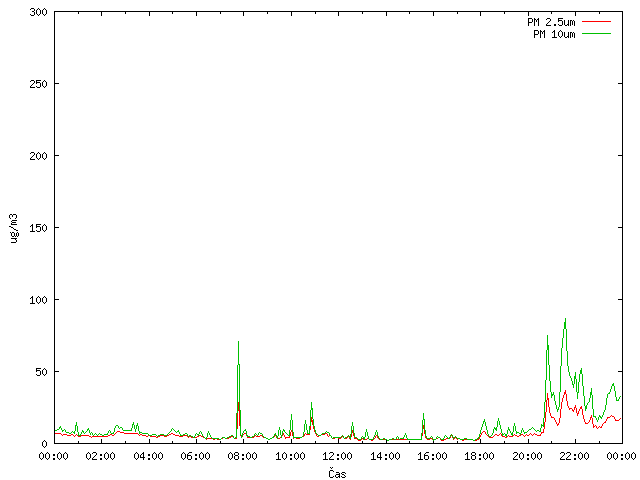Click the 50 y-axis label
Image resolution: width=640 pixels, height=480 pixels.
pyautogui.click(x=41, y=372)
